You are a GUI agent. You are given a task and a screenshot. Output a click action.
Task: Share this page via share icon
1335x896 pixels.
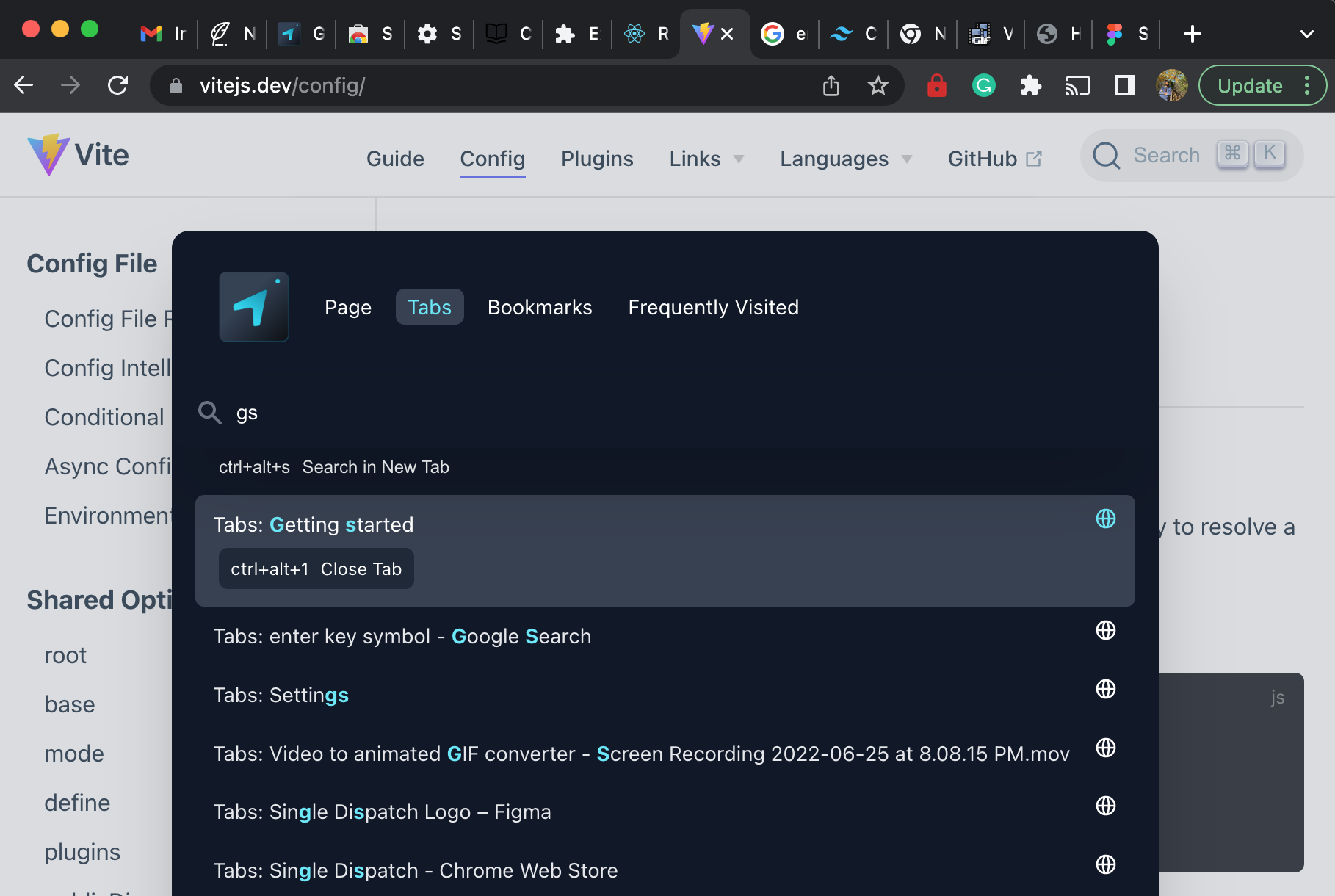[831, 86]
